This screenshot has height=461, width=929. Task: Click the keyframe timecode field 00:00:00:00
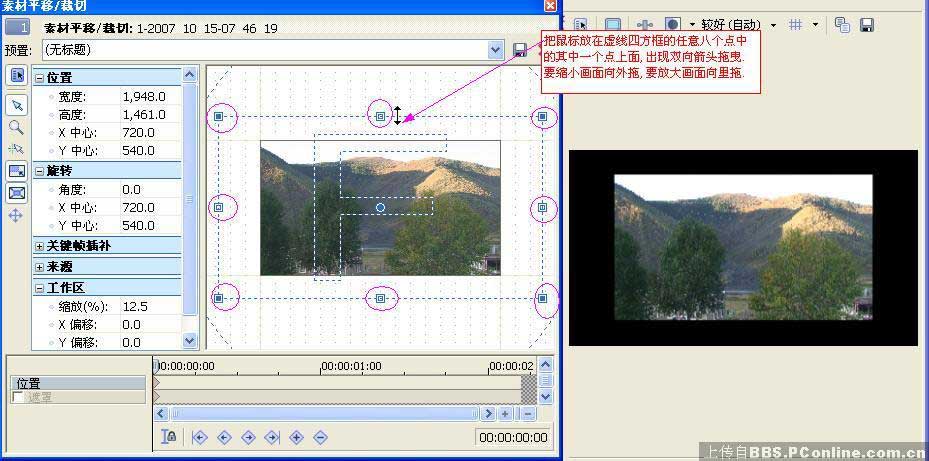tap(513, 438)
